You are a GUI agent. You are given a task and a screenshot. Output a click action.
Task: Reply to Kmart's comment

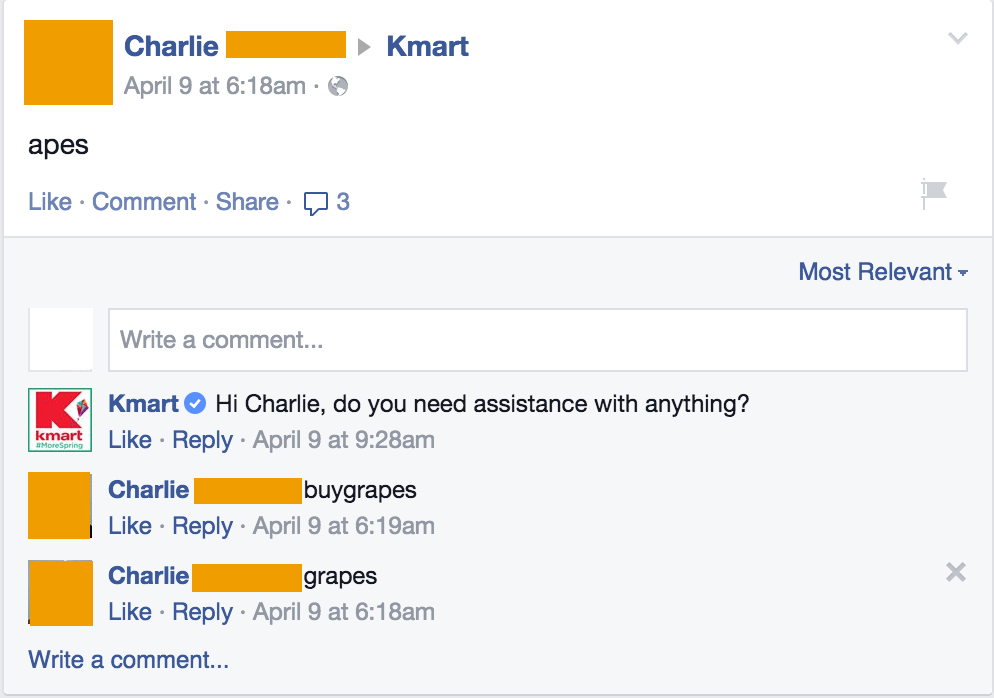pyautogui.click(x=202, y=439)
